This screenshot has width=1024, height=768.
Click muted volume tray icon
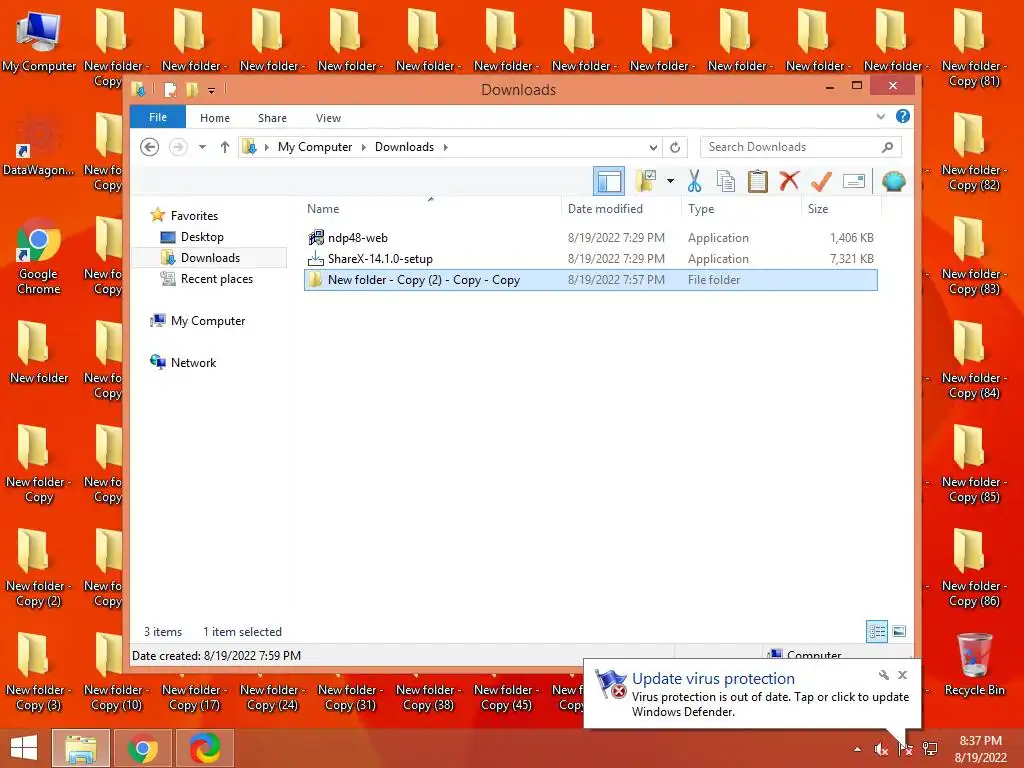(882, 749)
